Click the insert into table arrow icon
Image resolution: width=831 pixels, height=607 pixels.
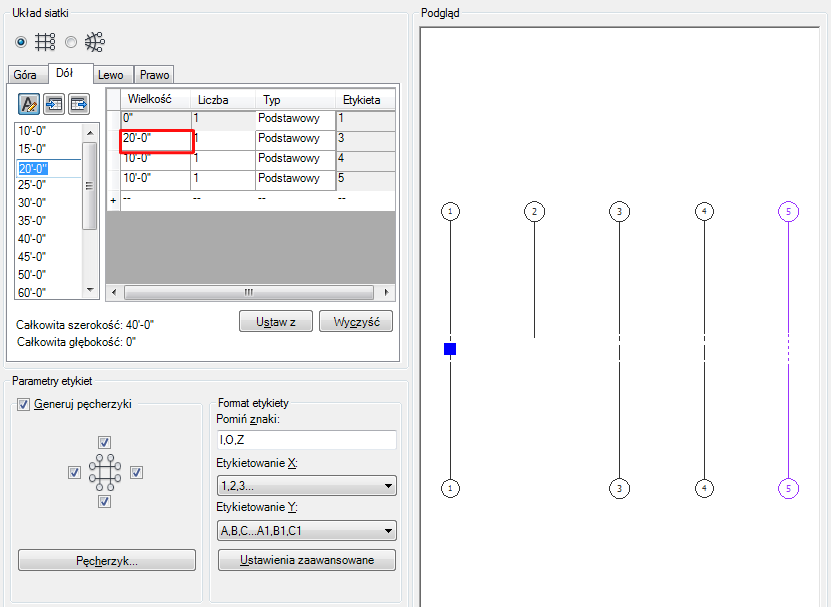tap(54, 104)
